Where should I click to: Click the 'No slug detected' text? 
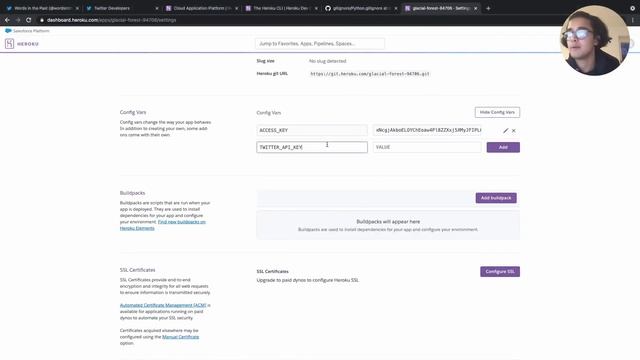point(327,61)
